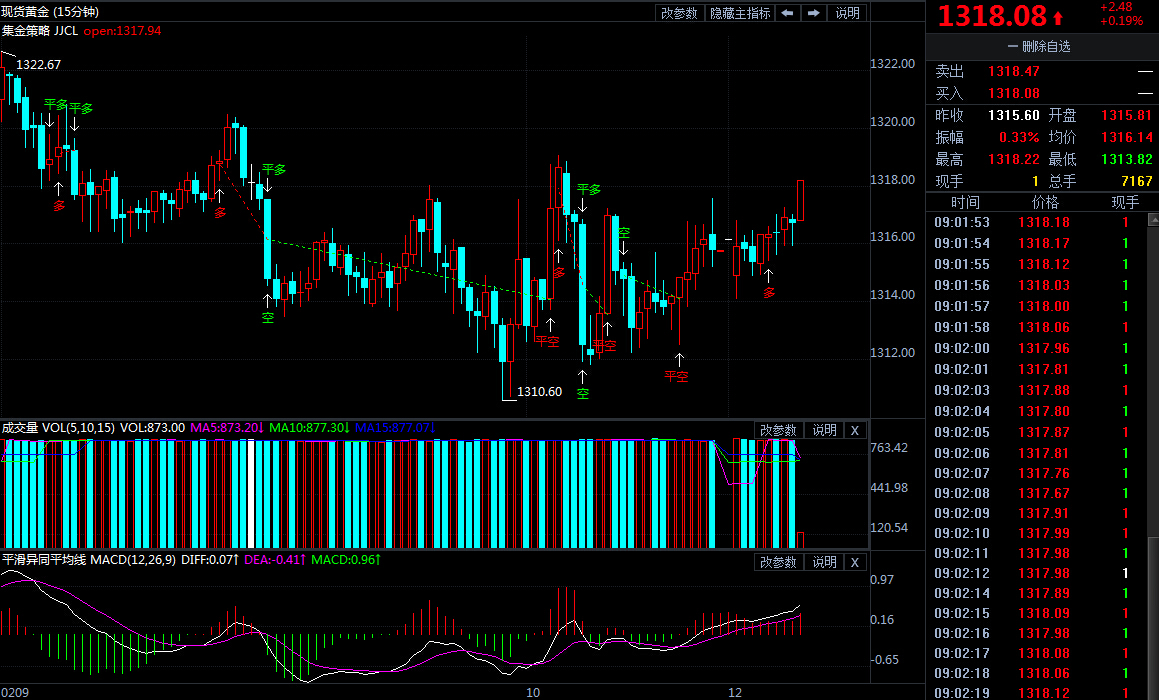Click the date marker 10 on time axis
The width and height of the screenshot is (1159, 700).
pos(533,693)
